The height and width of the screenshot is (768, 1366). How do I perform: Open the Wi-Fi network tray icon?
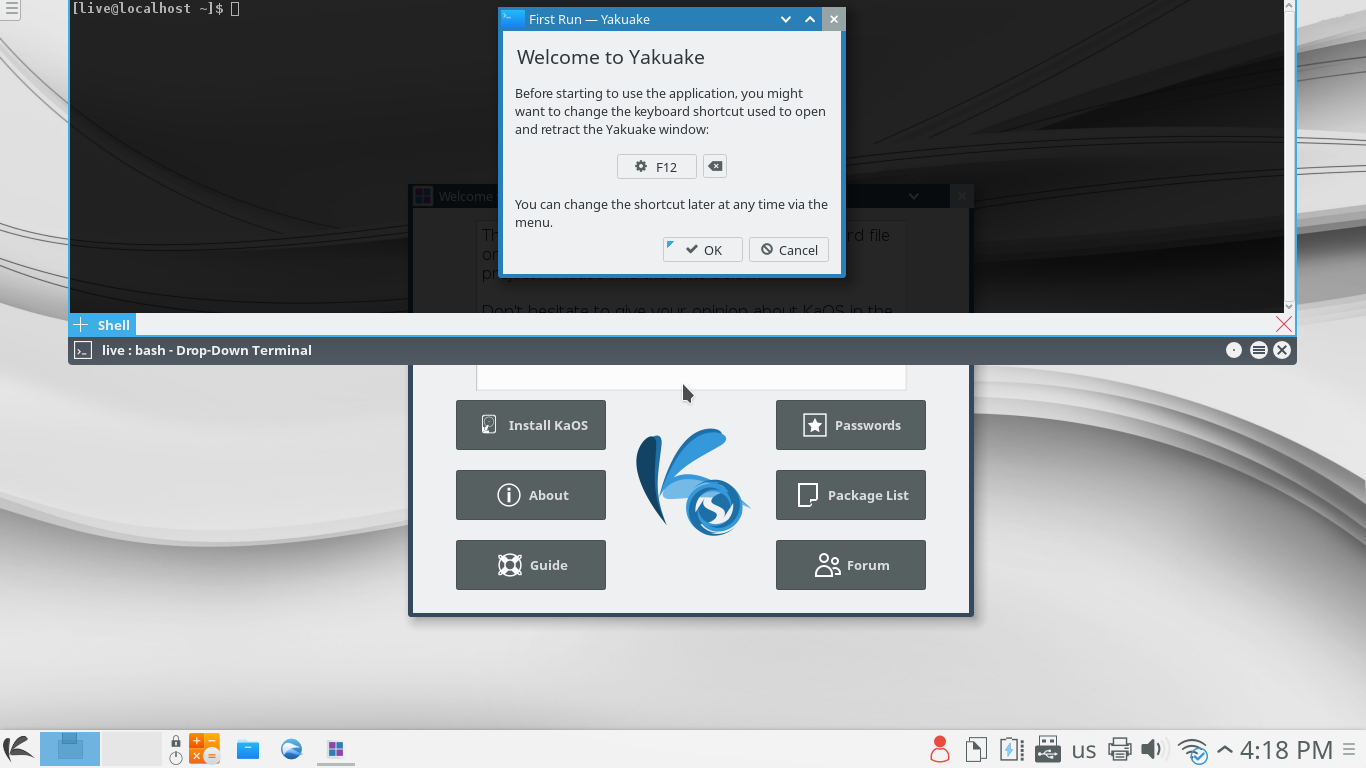coord(1192,750)
